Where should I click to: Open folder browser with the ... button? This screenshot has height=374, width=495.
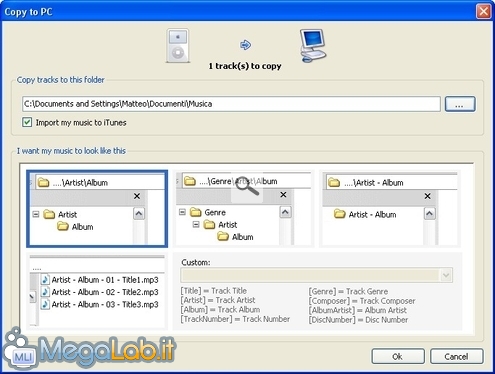(x=460, y=104)
